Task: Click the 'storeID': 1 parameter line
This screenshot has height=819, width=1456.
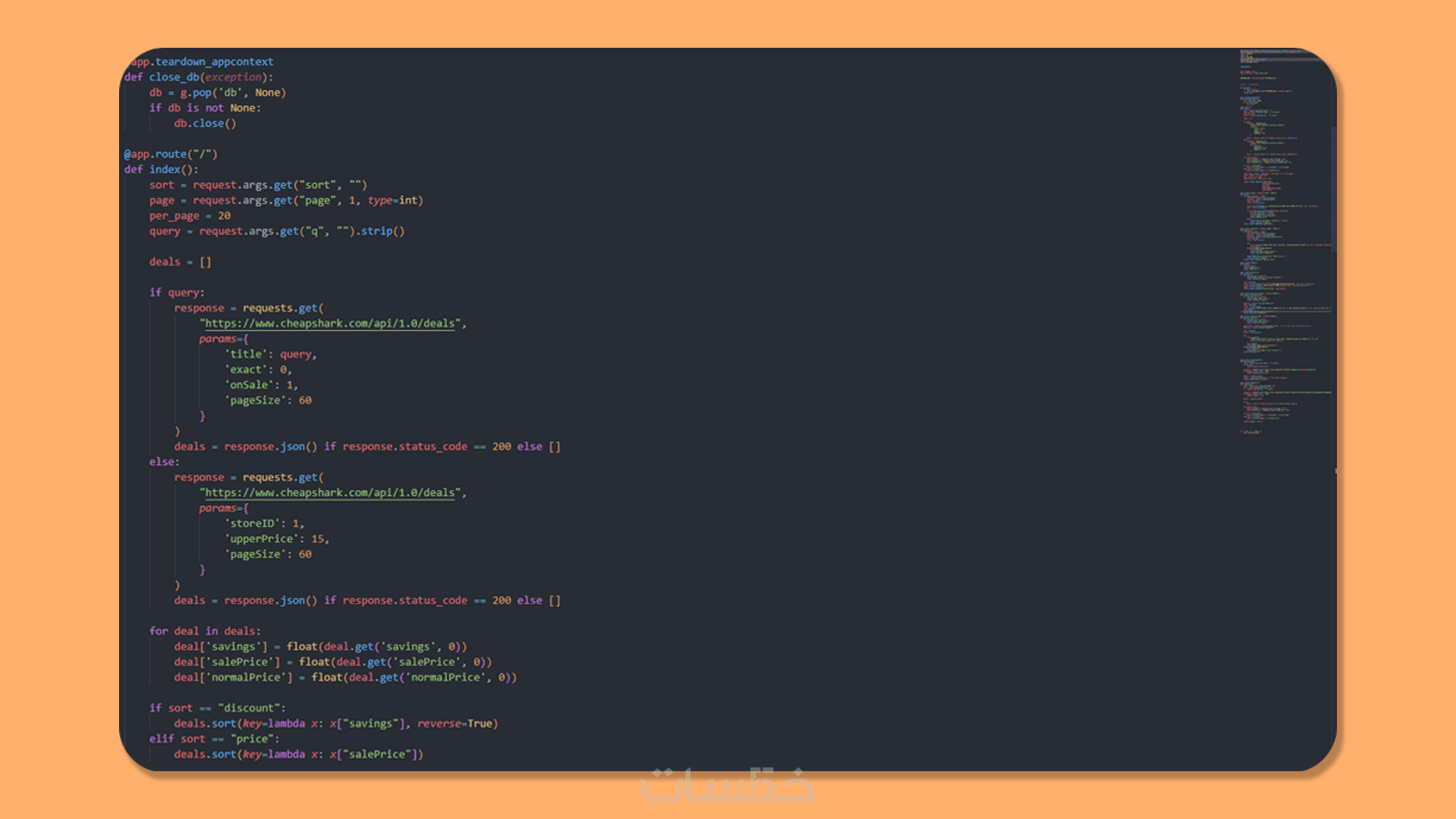Action: [265, 524]
